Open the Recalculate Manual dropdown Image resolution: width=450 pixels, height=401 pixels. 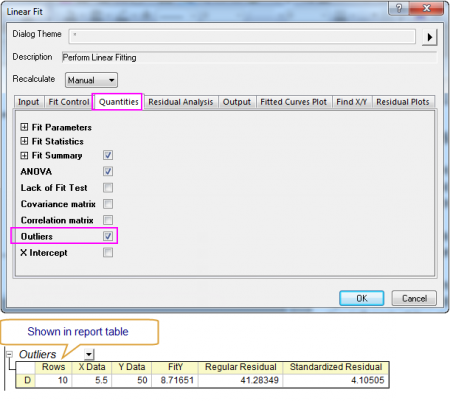pos(91,80)
